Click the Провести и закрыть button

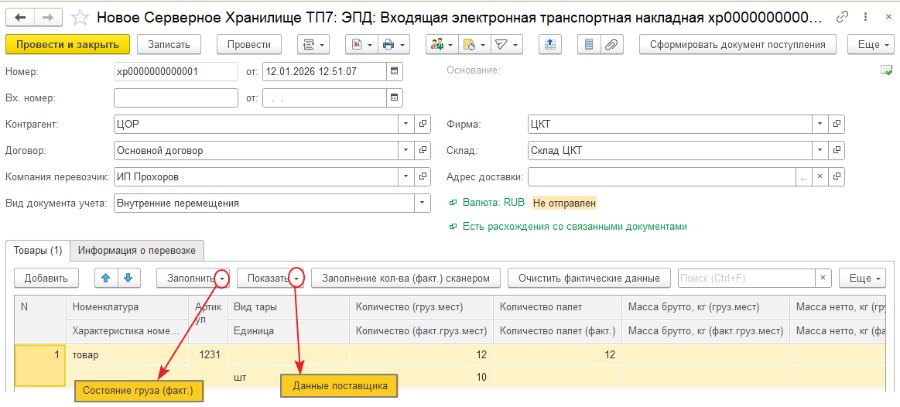click(67, 44)
